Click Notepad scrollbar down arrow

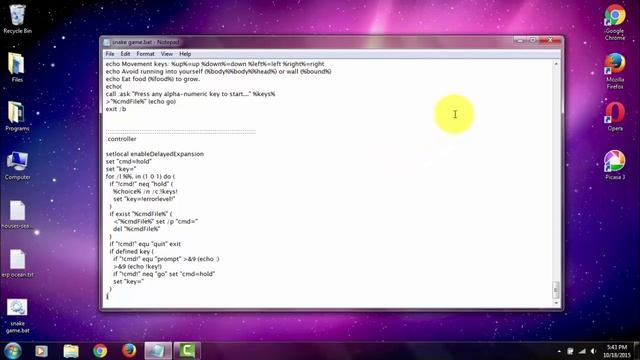click(556, 303)
